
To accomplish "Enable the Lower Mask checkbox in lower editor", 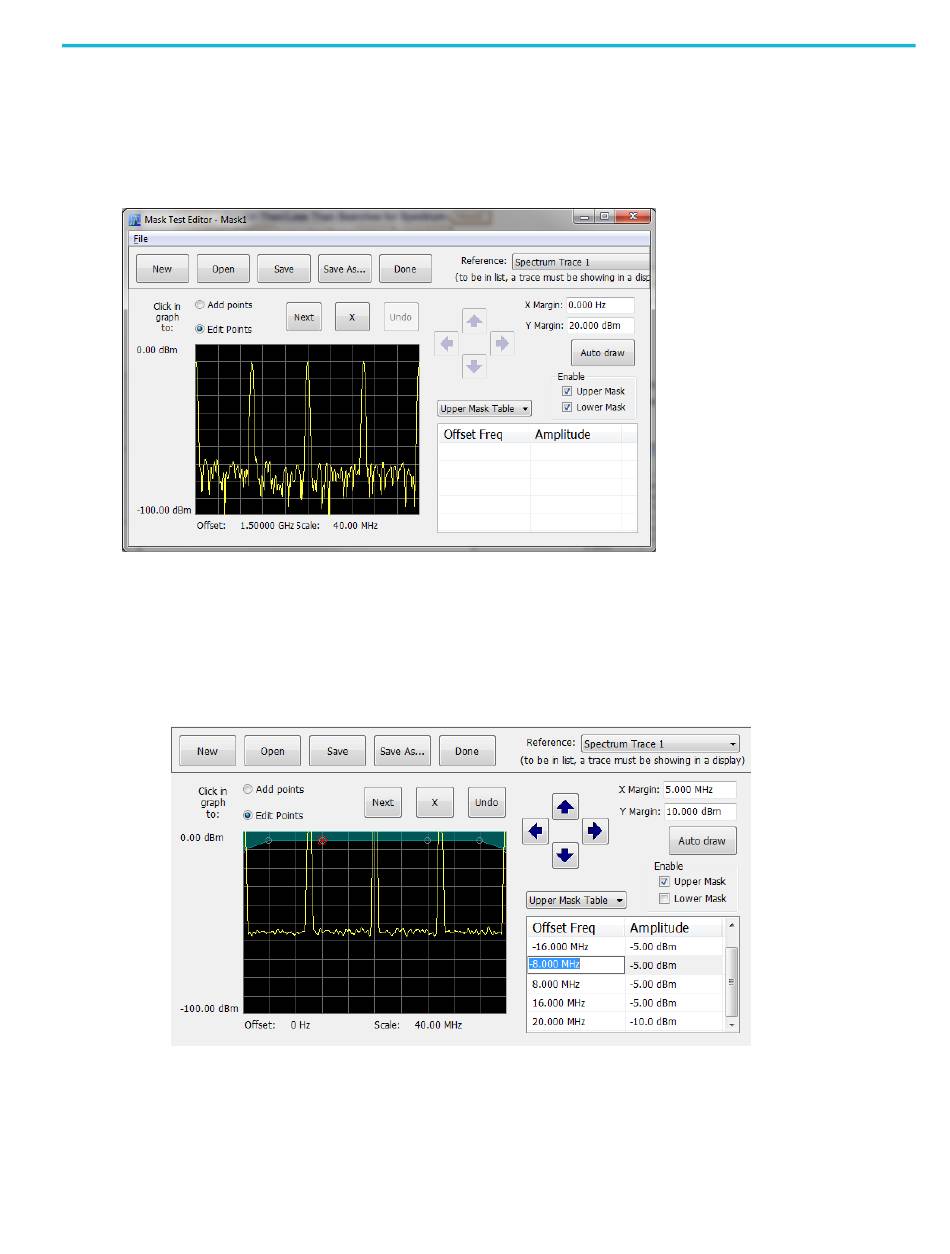I will coord(664,899).
